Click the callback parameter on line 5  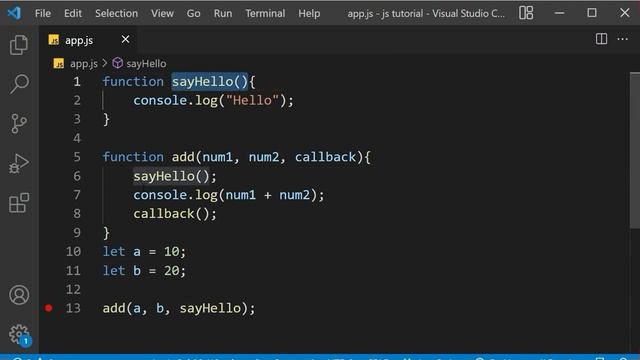pyautogui.click(x=325, y=157)
